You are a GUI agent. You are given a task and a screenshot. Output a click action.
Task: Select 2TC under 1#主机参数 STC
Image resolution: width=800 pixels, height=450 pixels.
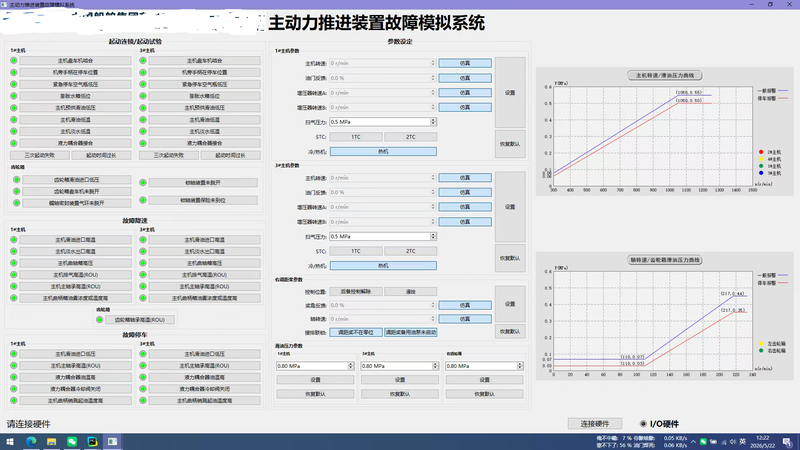click(x=411, y=137)
